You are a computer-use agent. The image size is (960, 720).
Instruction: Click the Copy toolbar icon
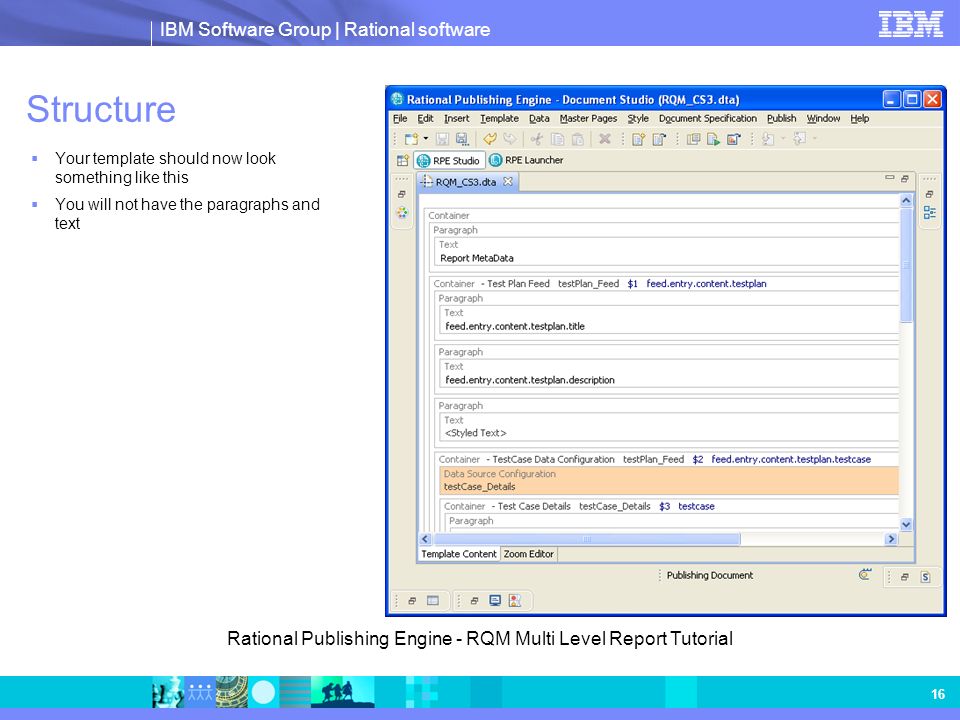click(x=557, y=140)
